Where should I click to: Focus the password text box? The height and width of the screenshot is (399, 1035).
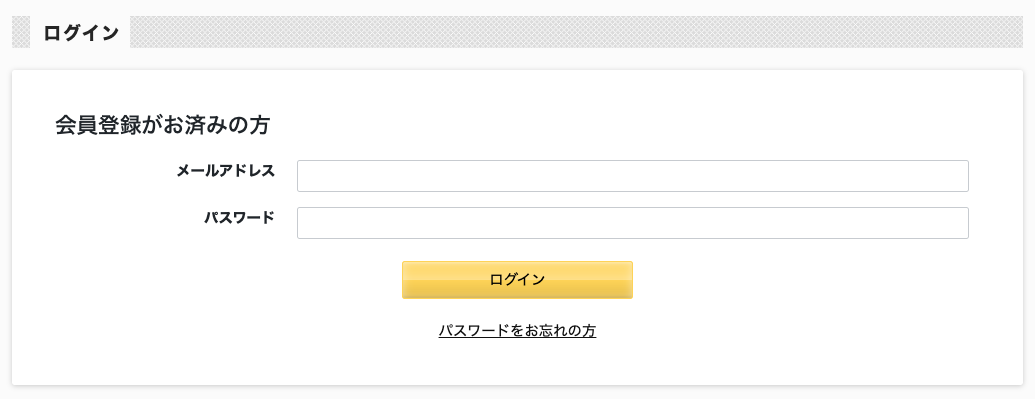632,223
